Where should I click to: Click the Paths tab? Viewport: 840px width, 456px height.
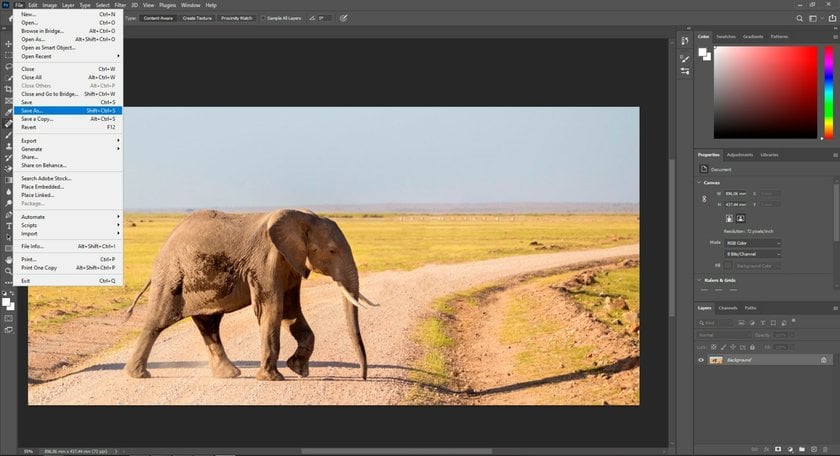[x=751, y=308]
